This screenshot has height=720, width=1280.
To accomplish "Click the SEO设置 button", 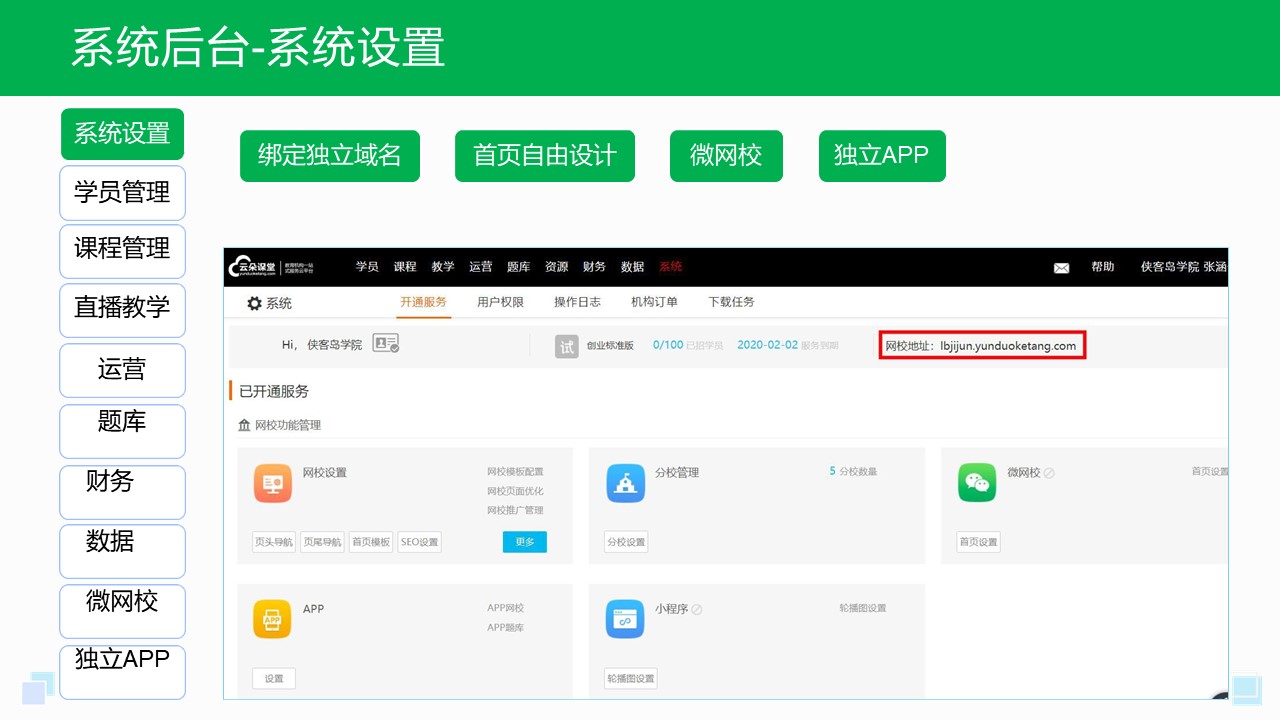I will pyautogui.click(x=420, y=542).
